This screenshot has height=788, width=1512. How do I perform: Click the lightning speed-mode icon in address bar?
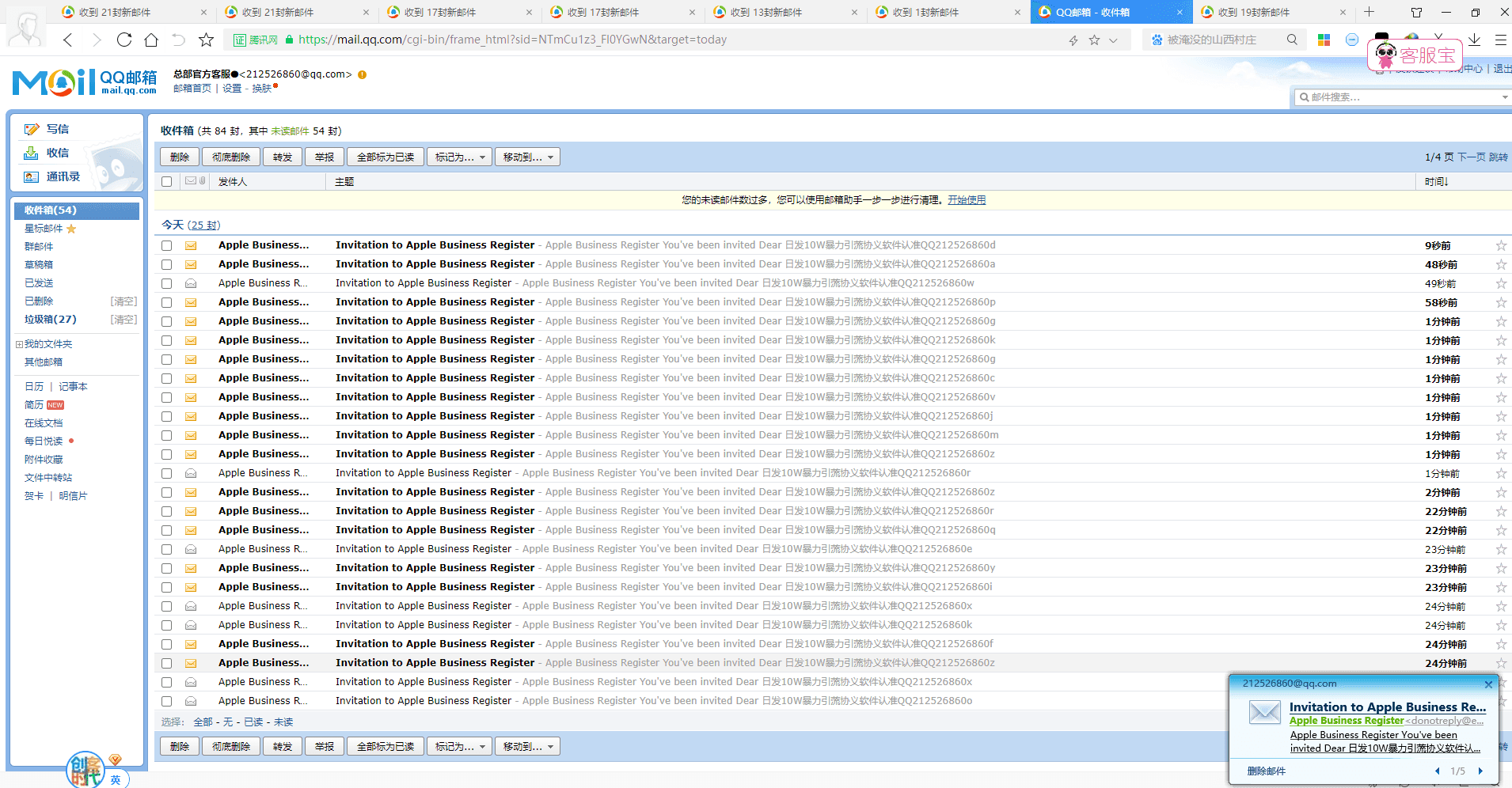pyautogui.click(x=1073, y=40)
